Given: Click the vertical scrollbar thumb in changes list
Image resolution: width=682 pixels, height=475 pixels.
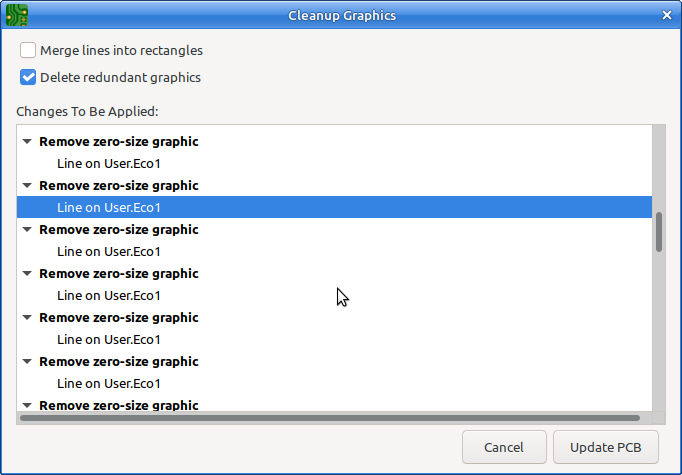Looking at the screenshot, I should (x=659, y=232).
